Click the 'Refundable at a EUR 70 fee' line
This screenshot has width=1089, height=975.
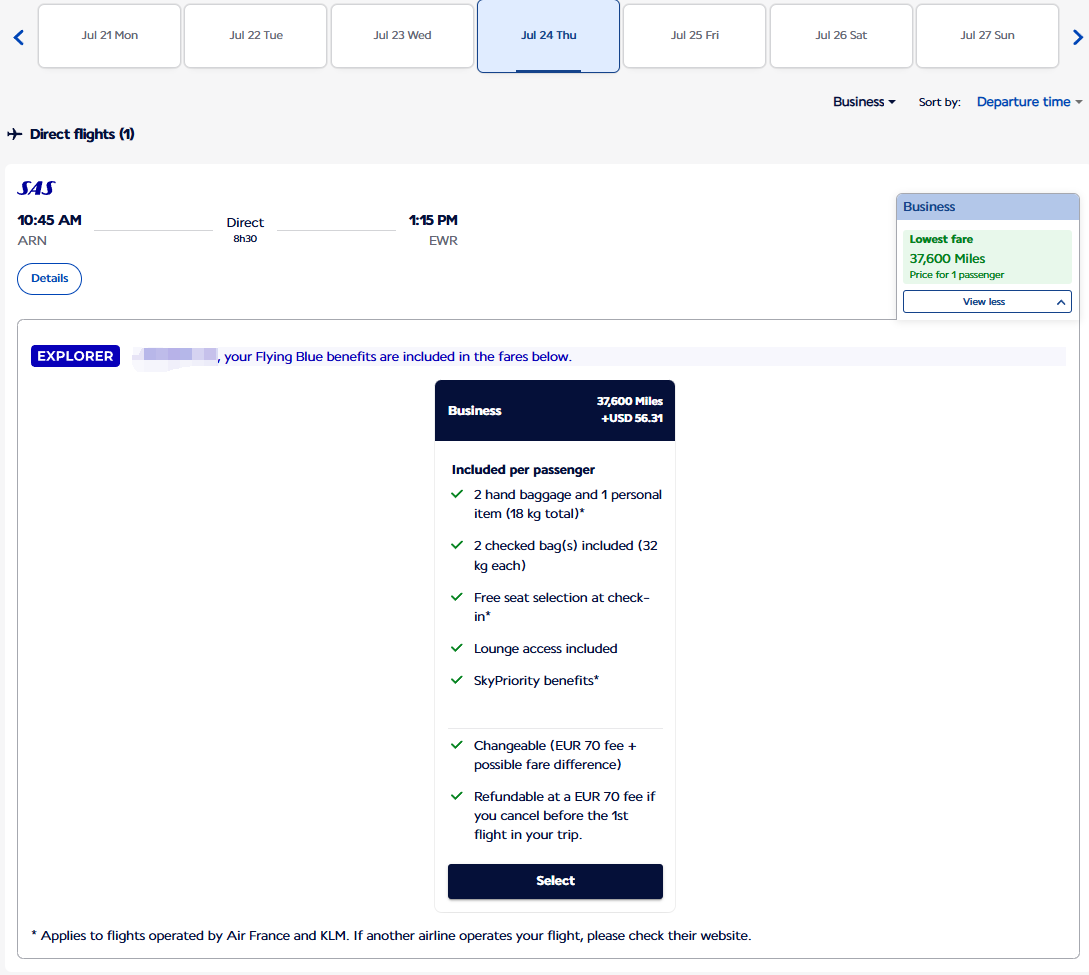564,815
